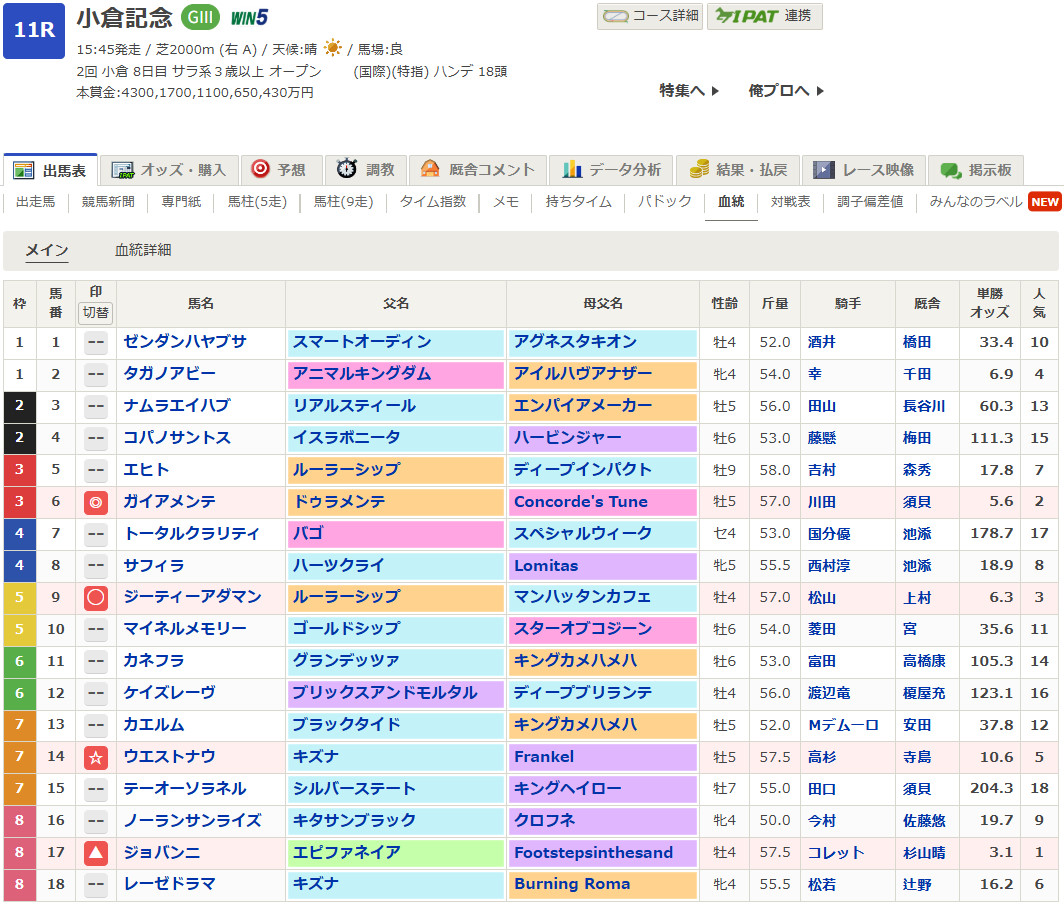Click the IPAT 連携 button
This screenshot has height=906, width=1064.
pyautogui.click(x=765, y=16)
